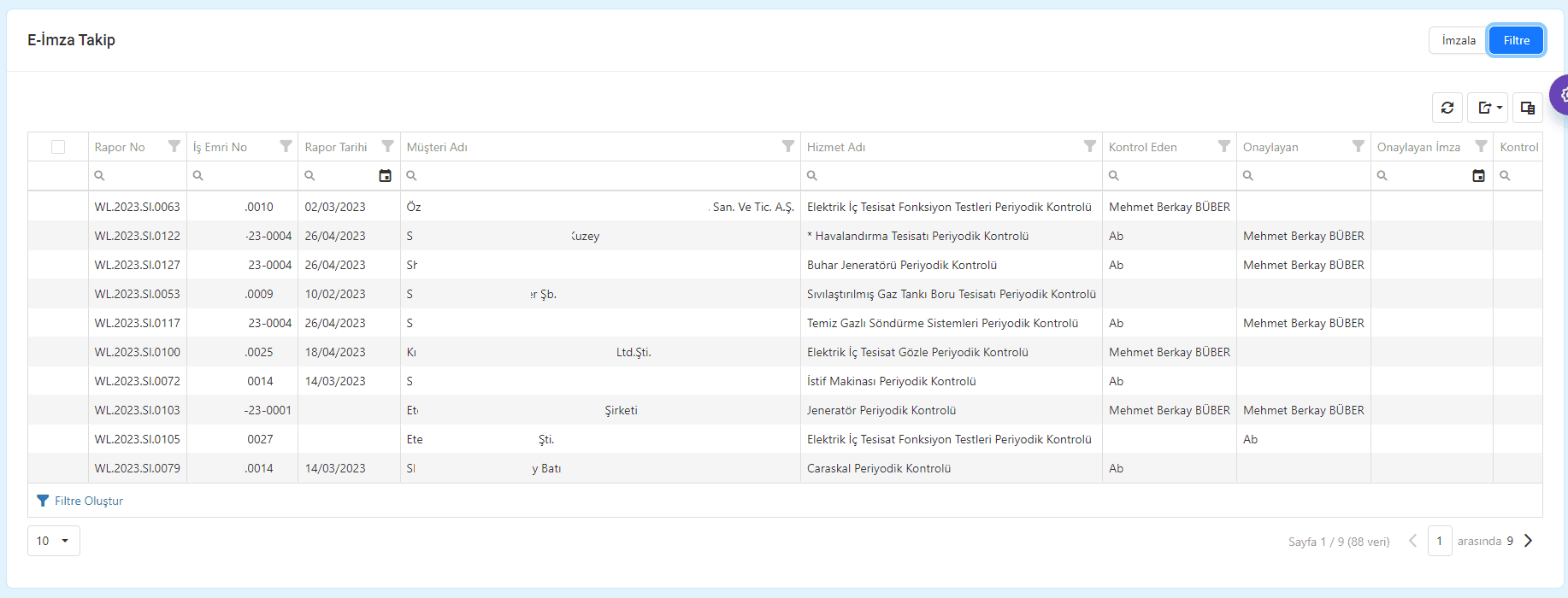Open filter for Müşteri Adı column
1568x598 pixels.
(x=787, y=146)
